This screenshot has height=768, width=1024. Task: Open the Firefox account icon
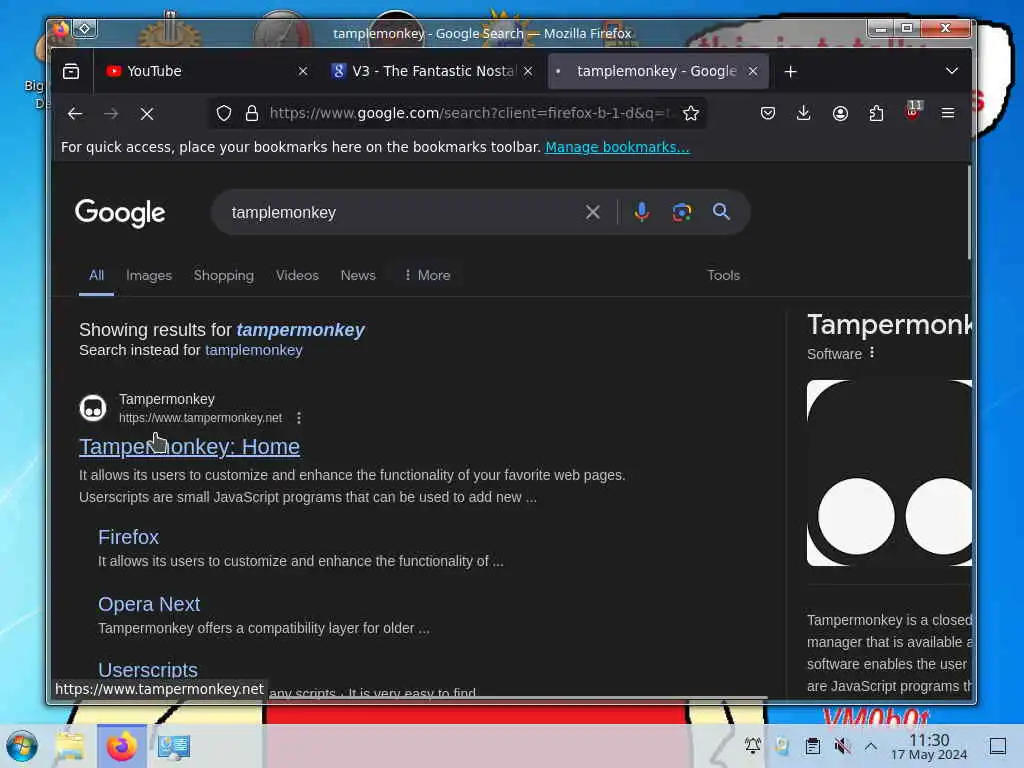click(840, 114)
